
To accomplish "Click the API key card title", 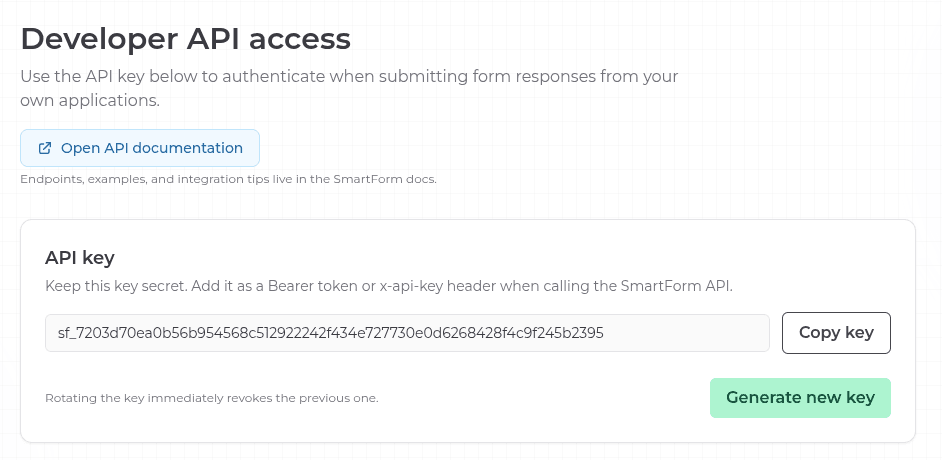I will point(81,257).
